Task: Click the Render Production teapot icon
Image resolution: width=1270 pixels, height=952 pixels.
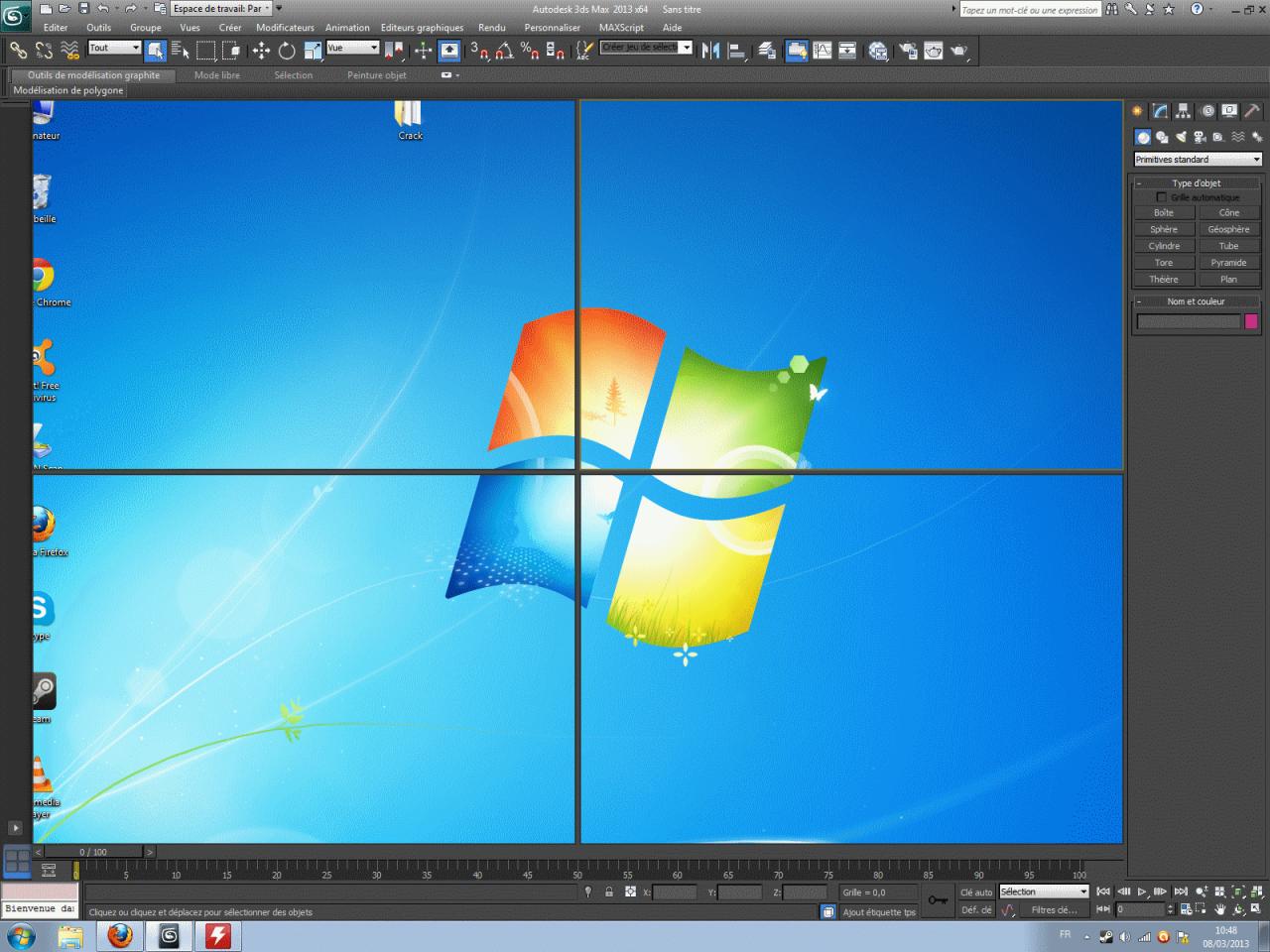Action: point(959,51)
